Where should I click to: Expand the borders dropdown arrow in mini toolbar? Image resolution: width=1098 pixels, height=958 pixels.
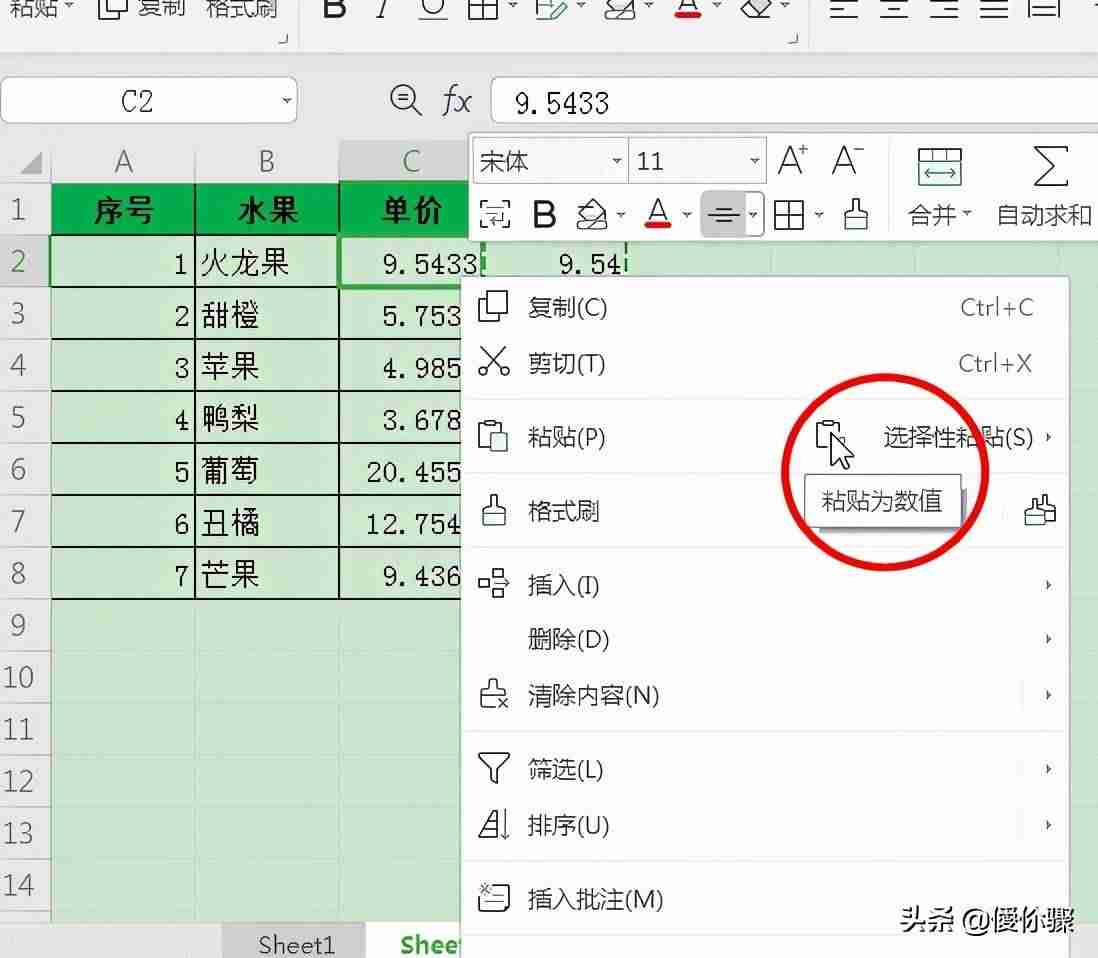[819, 215]
